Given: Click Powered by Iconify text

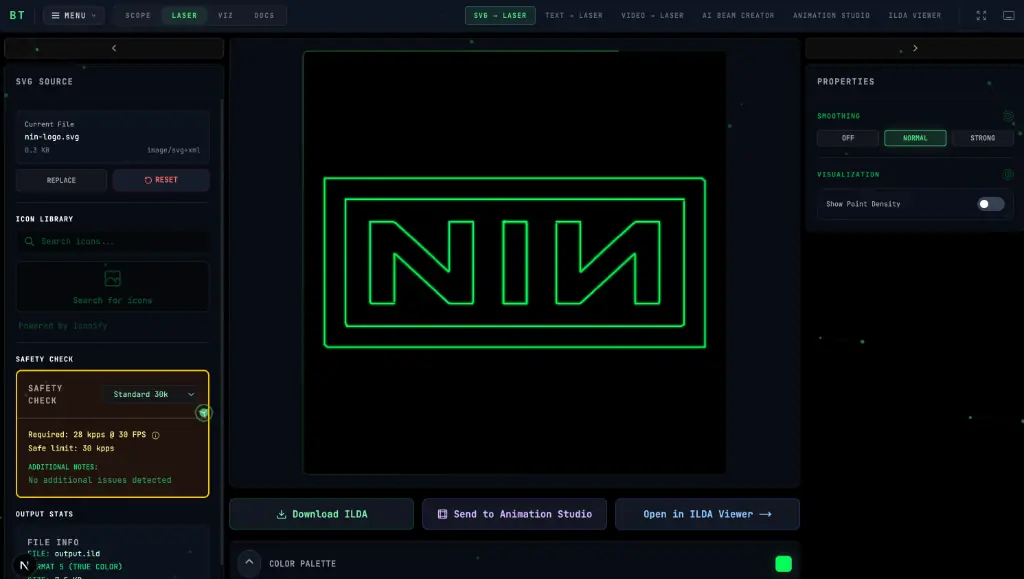Looking at the screenshot, I should click(x=63, y=326).
